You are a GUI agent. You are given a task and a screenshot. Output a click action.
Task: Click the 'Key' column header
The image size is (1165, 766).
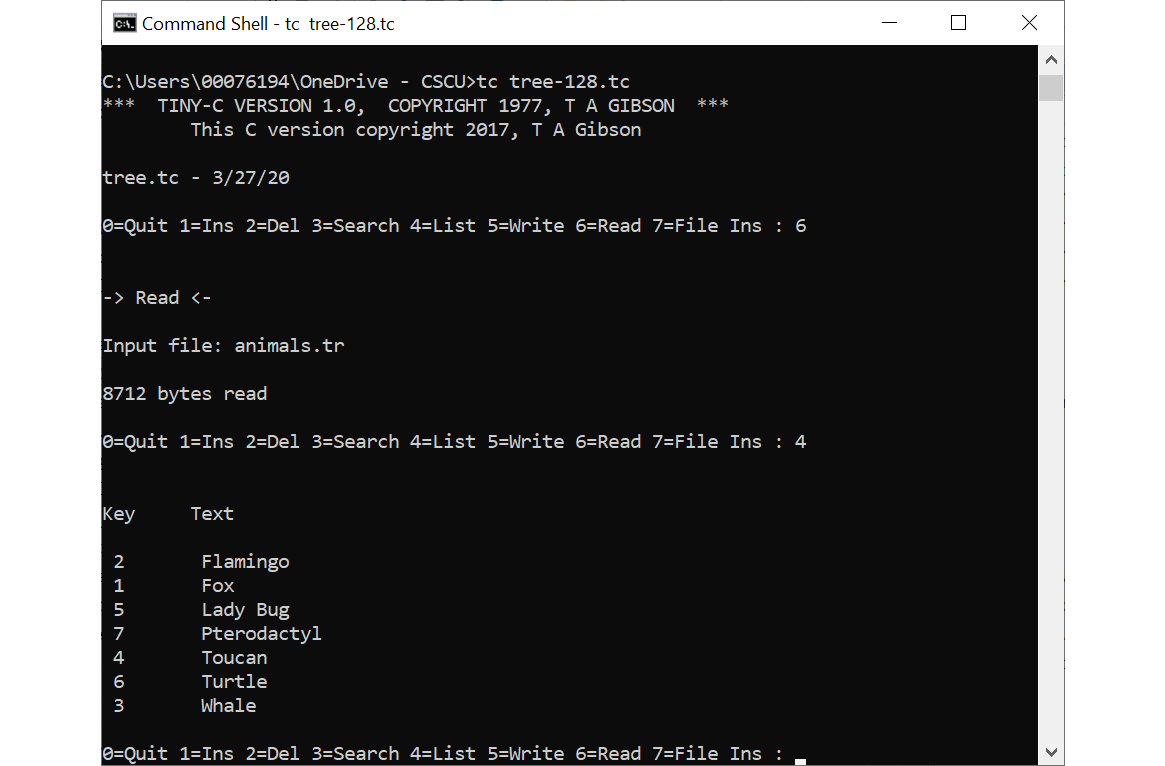point(119,514)
